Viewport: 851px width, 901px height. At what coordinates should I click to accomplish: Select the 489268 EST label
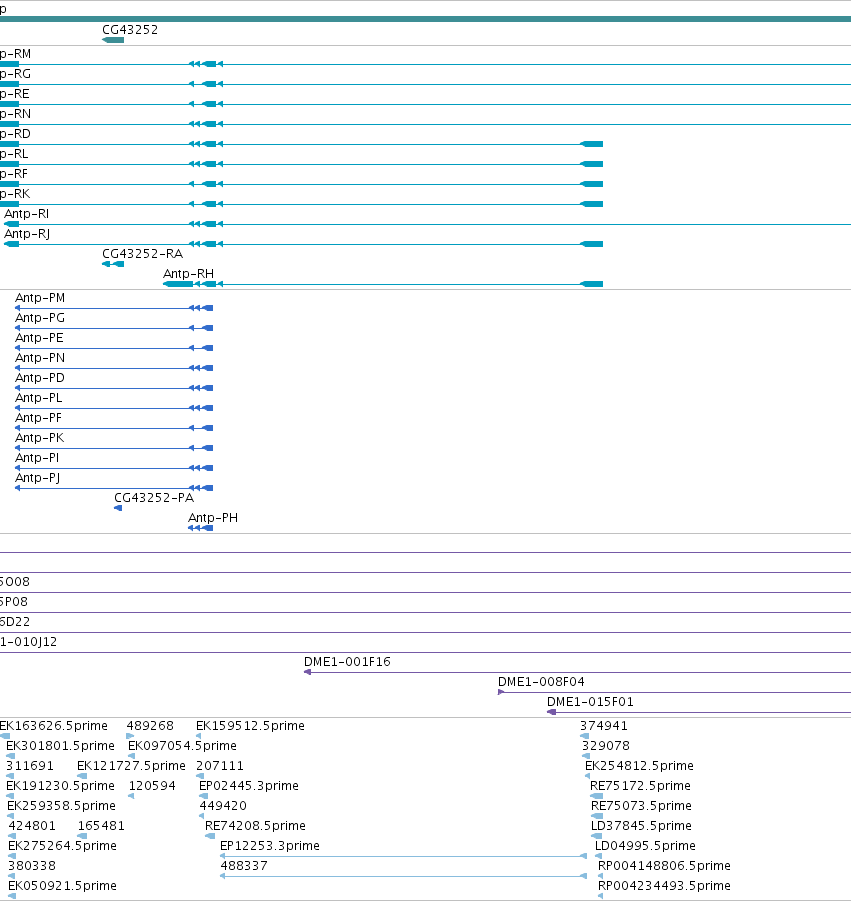pyautogui.click(x=150, y=726)
